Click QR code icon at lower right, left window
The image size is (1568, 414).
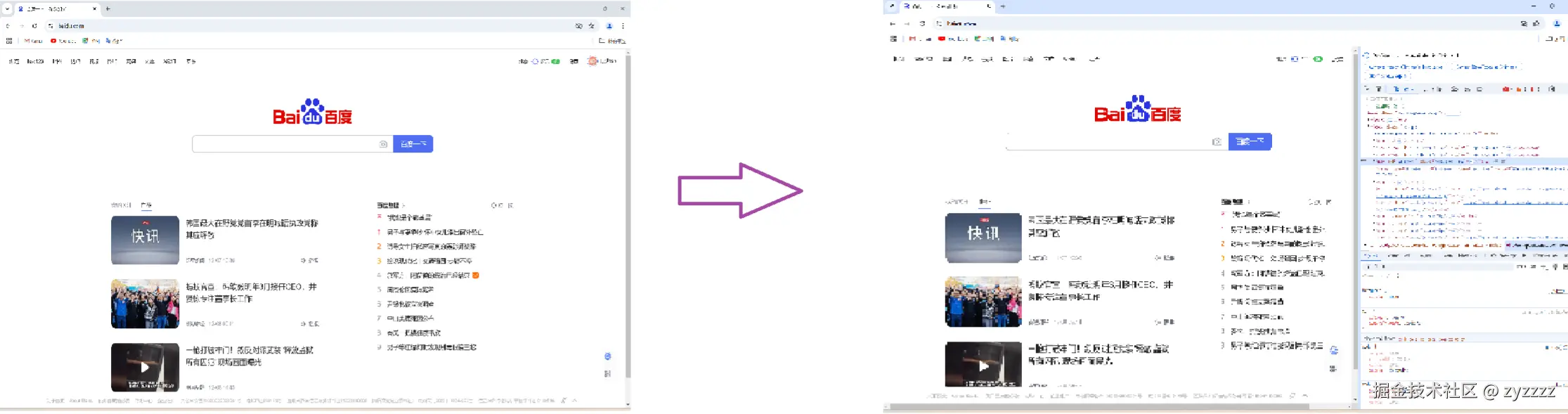[608, 373]
